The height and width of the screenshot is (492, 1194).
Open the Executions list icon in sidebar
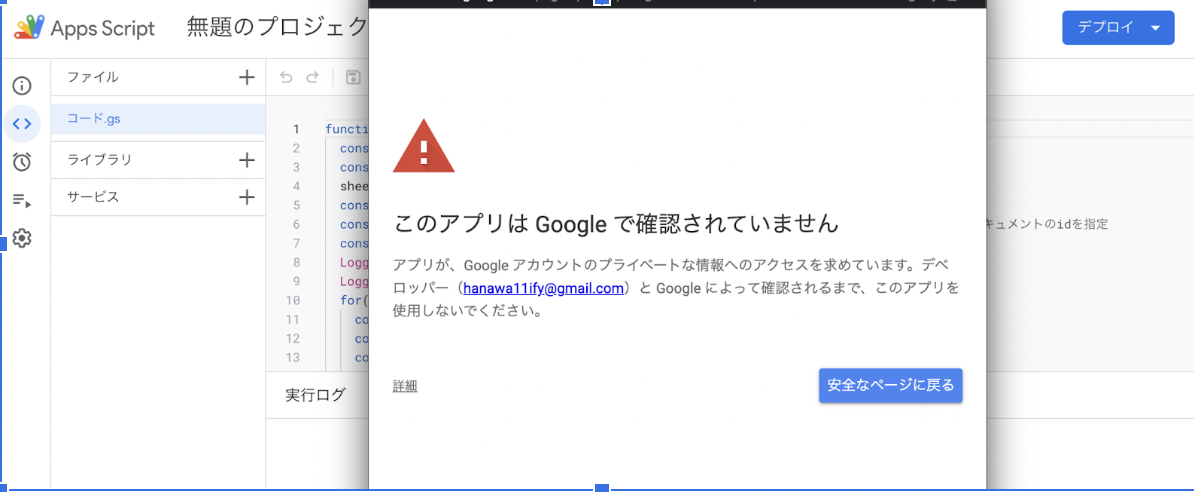(22, 200)
